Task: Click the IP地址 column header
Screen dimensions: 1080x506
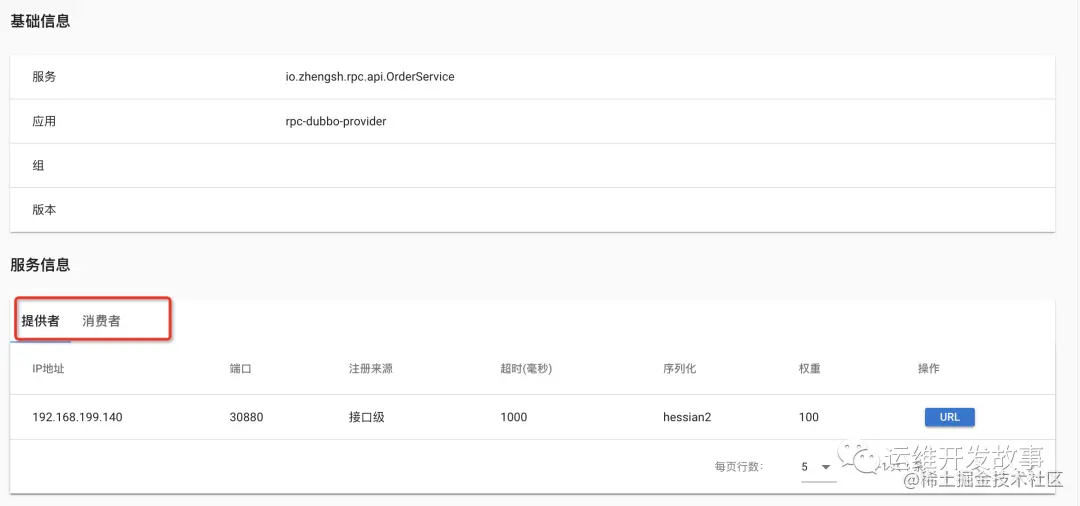Action: [48, 368]
